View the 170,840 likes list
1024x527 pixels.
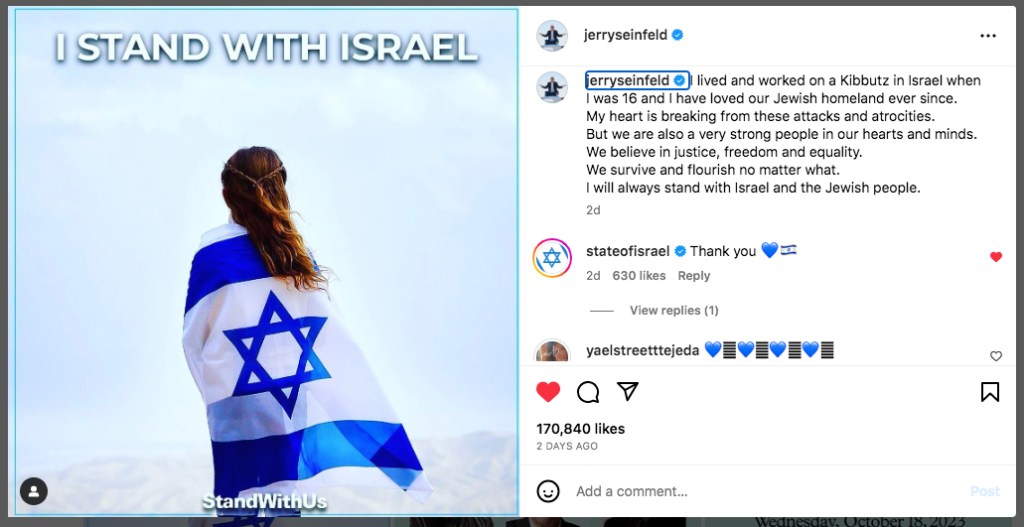[x=581, y=429]
